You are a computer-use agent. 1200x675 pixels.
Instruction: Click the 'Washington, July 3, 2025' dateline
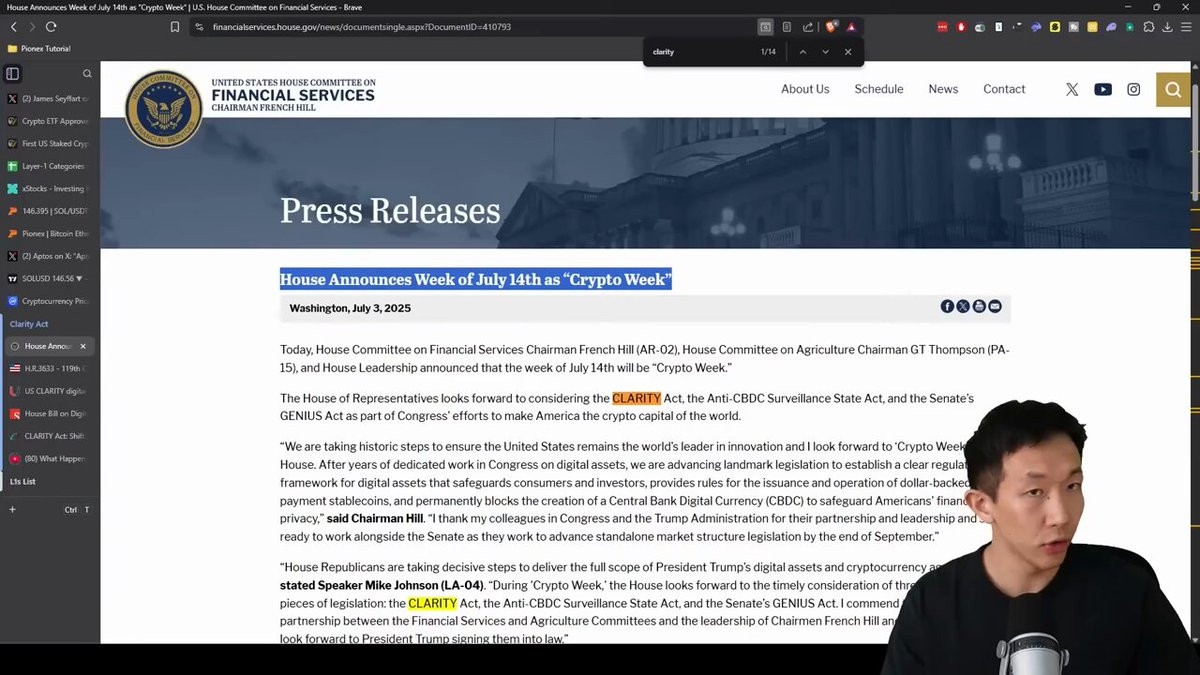click(350, 308)
